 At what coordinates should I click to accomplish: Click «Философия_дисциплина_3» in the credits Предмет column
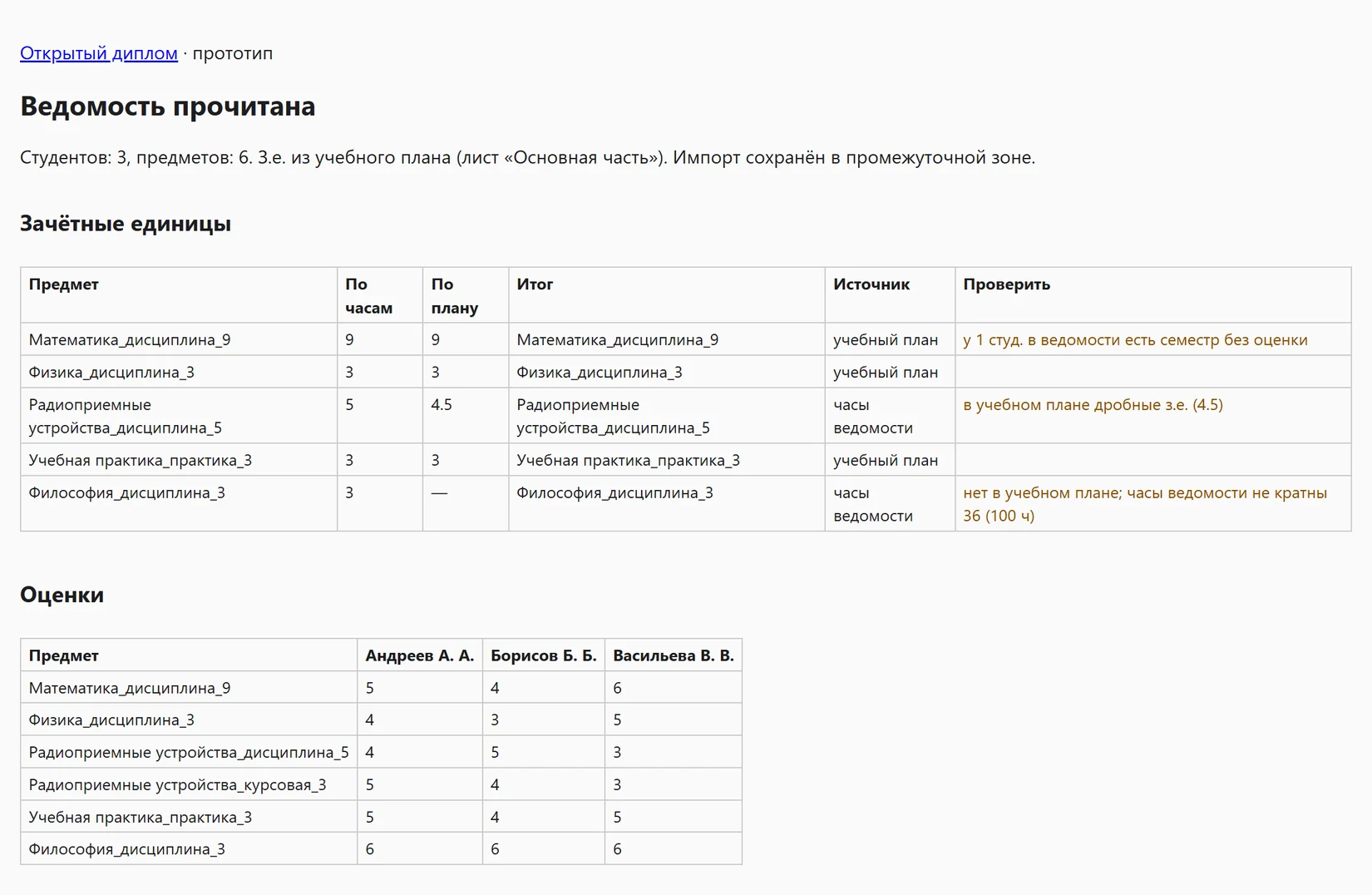[x=127, y=492]
